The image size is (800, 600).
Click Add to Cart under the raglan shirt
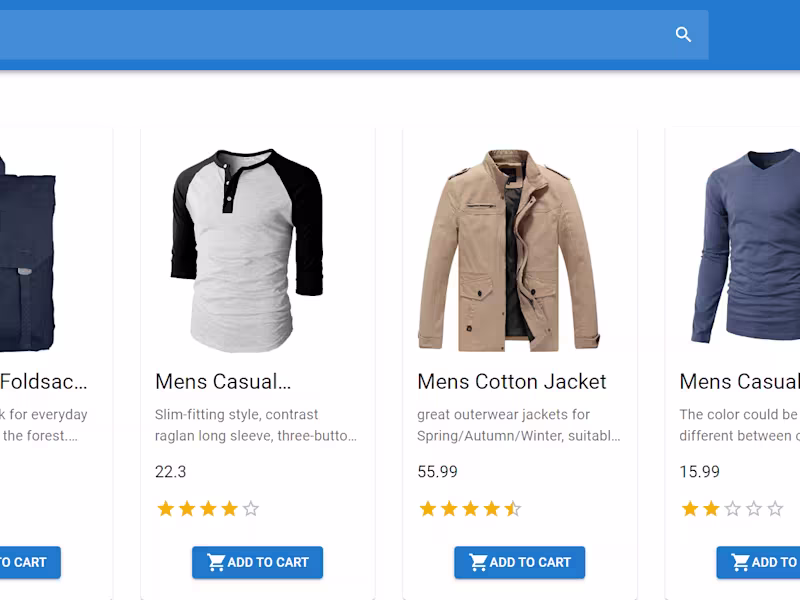257,562
